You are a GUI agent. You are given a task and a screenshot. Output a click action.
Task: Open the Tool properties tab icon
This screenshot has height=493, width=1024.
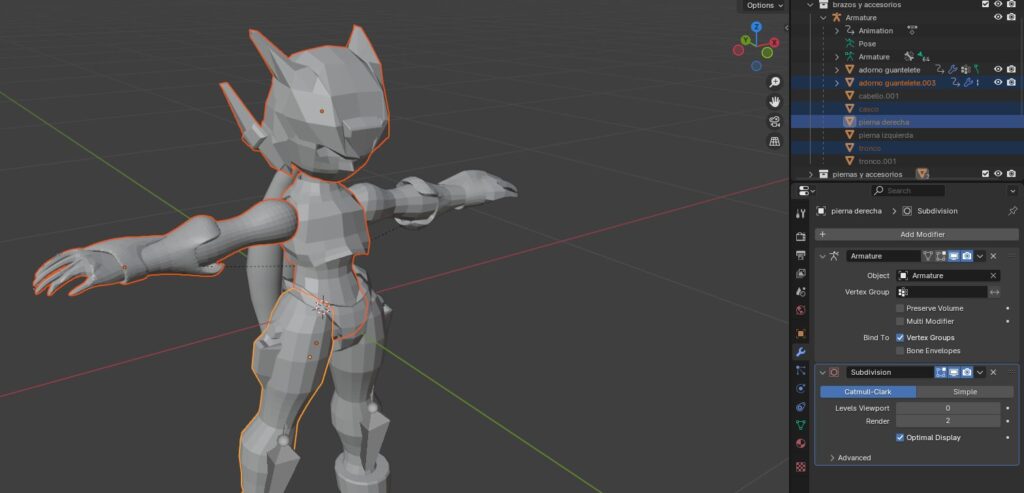coord(800,213)
